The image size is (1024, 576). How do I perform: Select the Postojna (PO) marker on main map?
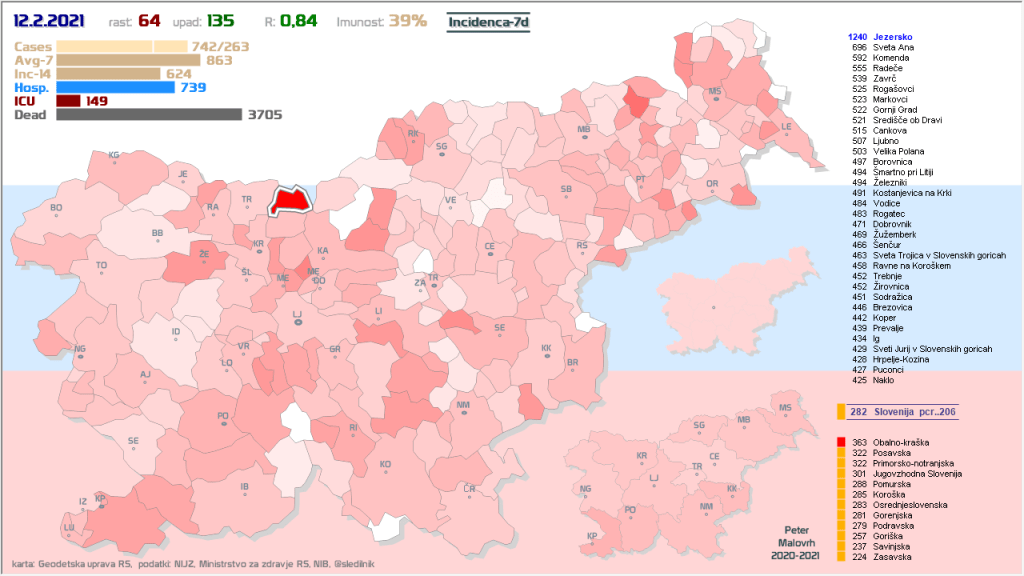(x=223, y=420)
